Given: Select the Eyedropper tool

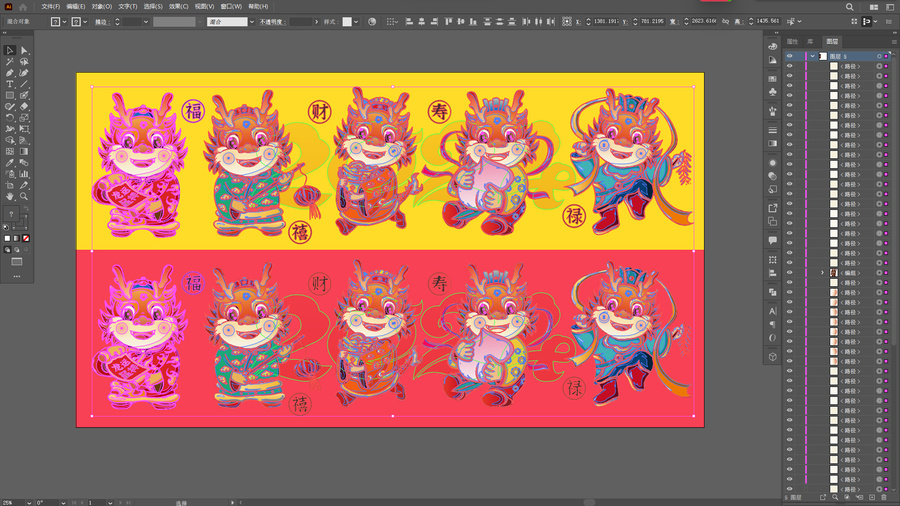Looking at the screenshot, I should tap(10, 163).
